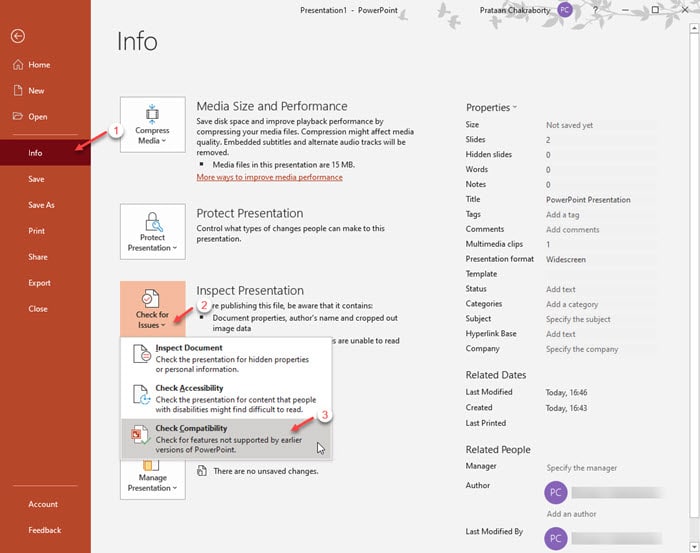The height and width of the screenshot is (553, 700).
Task: Click the Related Dates heading
Action: (496, 375)
